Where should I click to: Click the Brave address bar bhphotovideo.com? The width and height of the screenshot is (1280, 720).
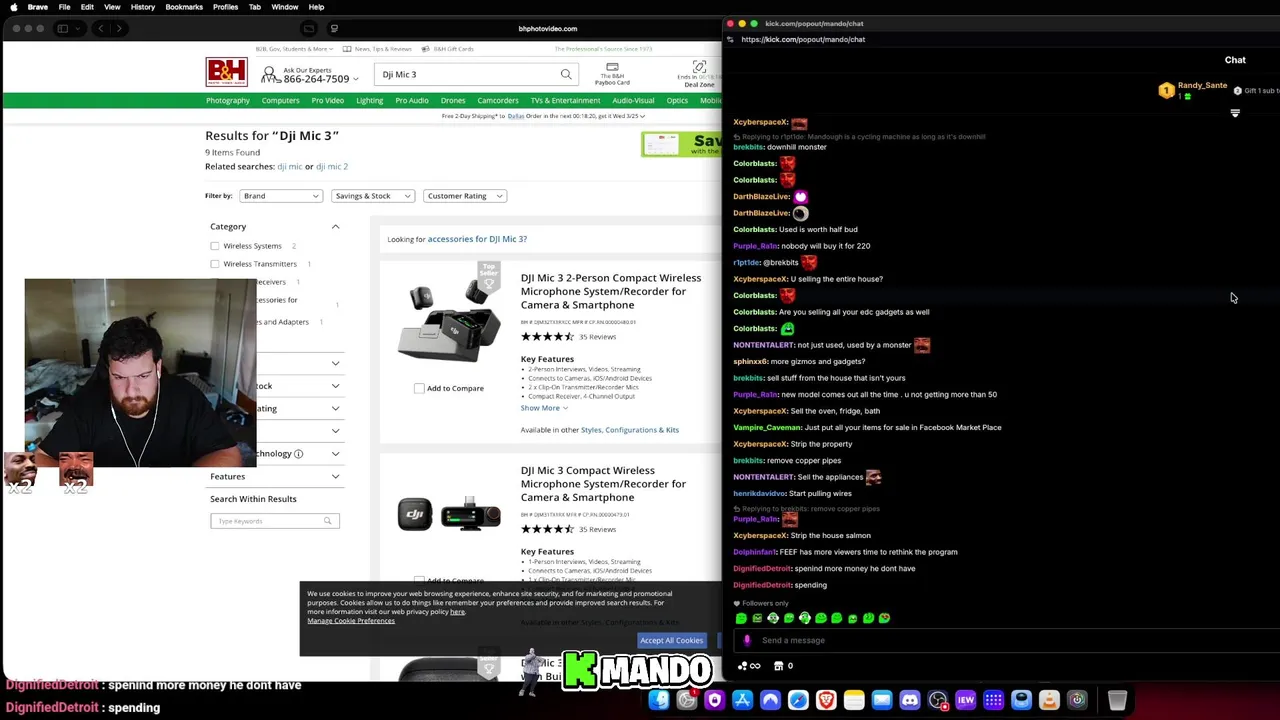click(548, 28)
